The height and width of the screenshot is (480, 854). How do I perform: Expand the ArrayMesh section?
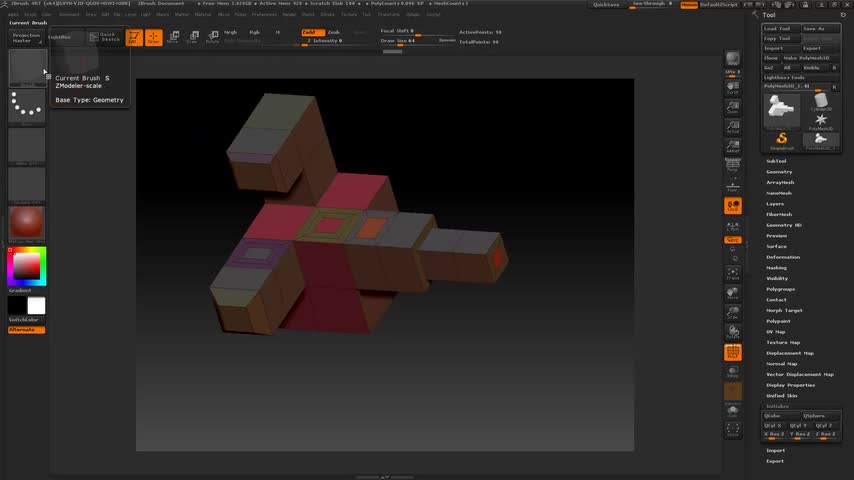pyautogui.click(x=780, y=183)
